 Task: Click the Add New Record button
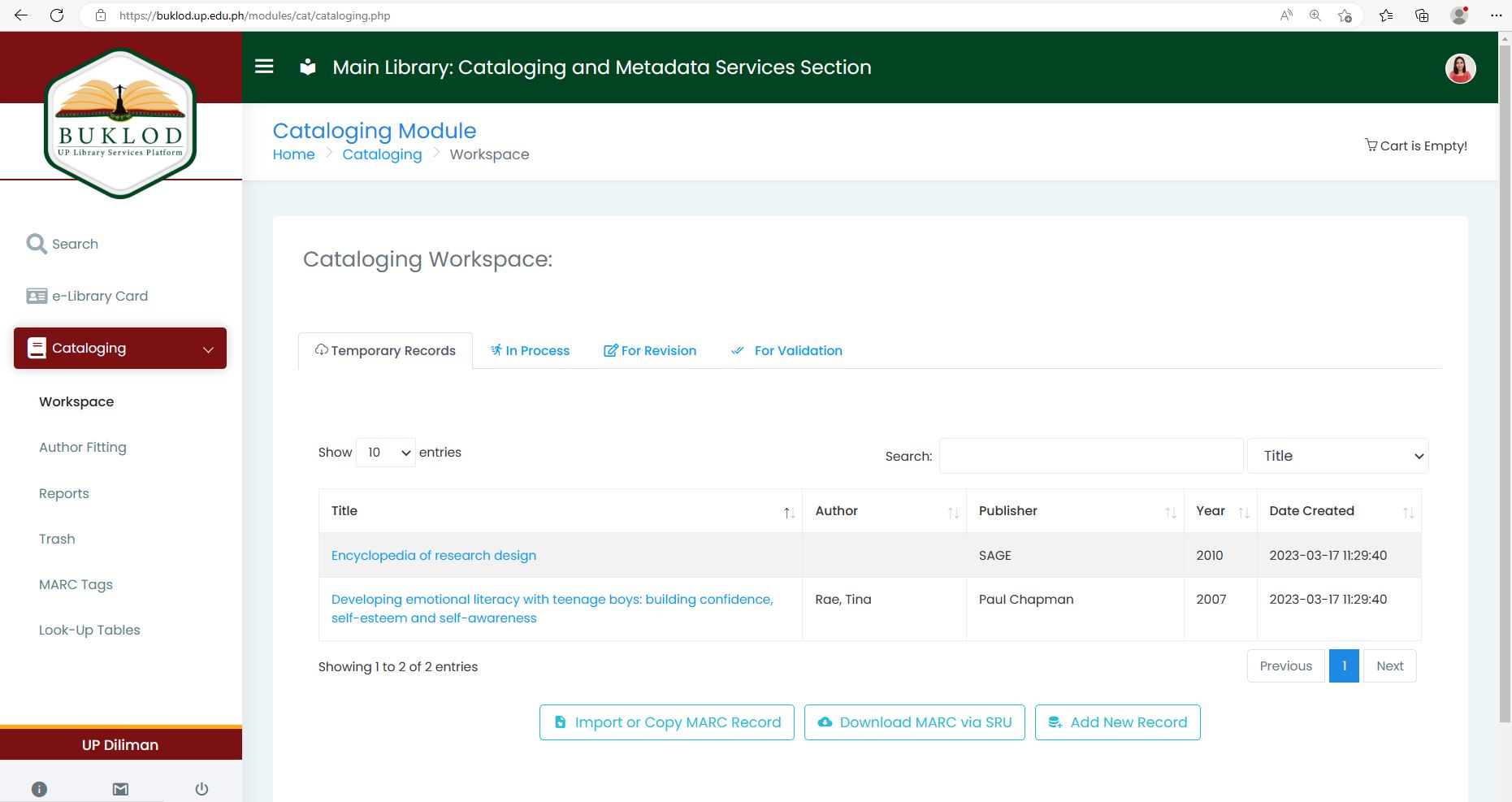click(1117, 722)
